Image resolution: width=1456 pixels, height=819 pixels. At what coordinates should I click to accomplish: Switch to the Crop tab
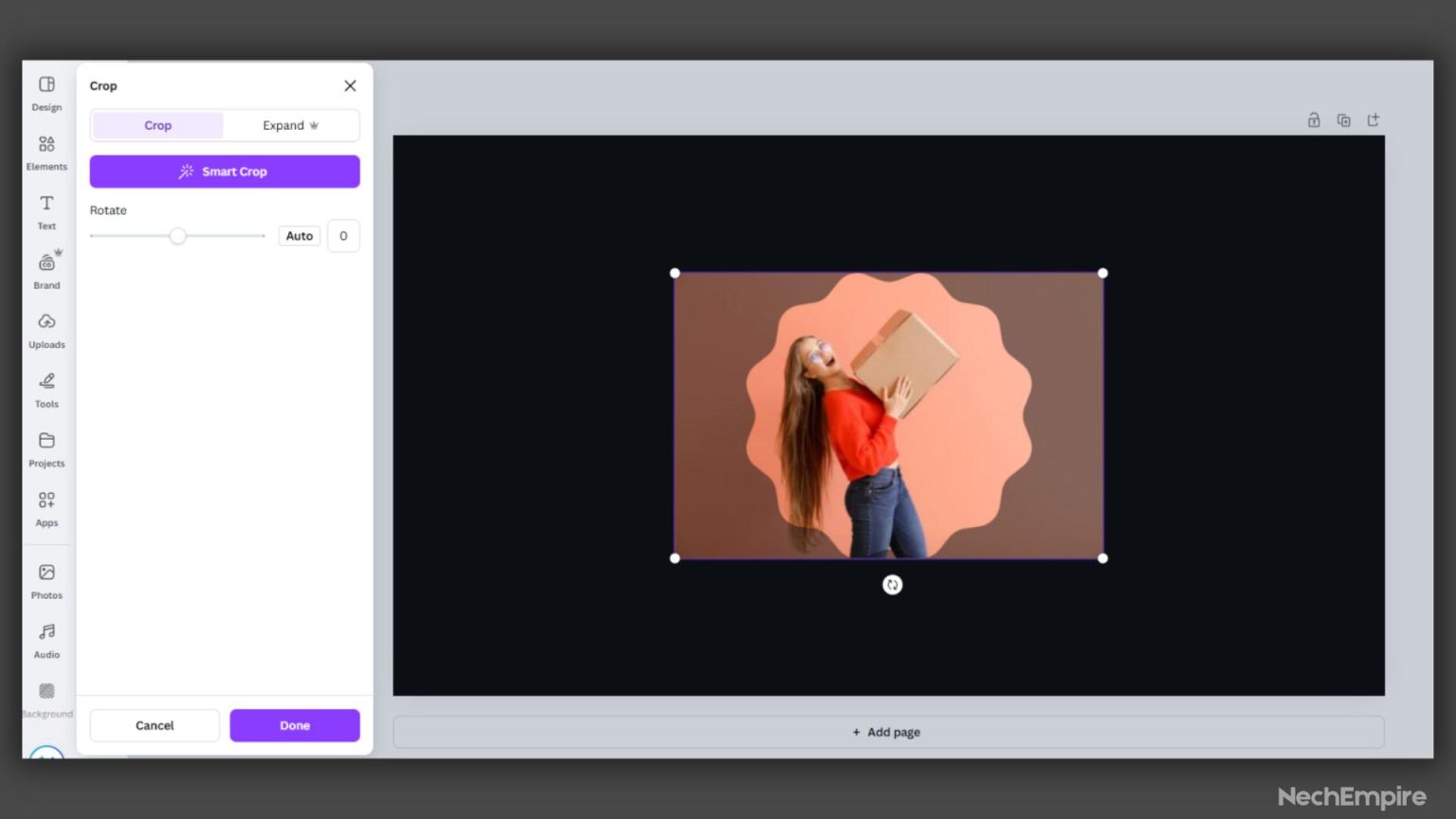click(157, 124)
